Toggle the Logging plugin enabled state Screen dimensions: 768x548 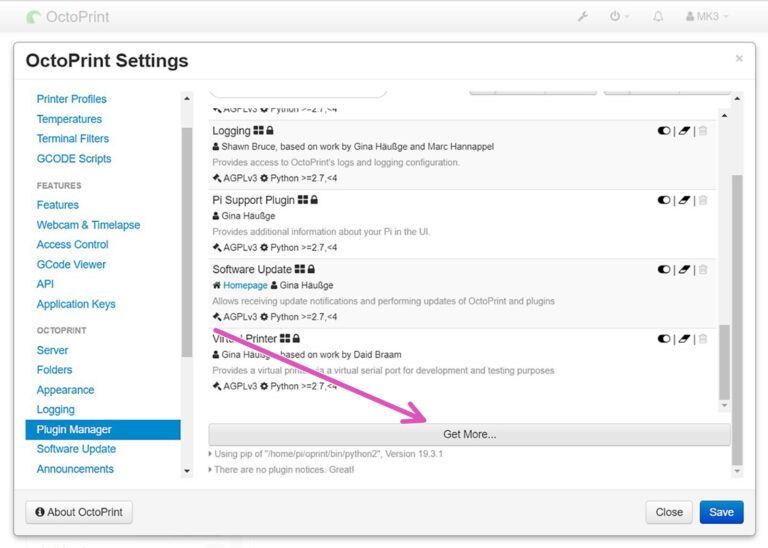pyautogui.click(x=664, y=131)
